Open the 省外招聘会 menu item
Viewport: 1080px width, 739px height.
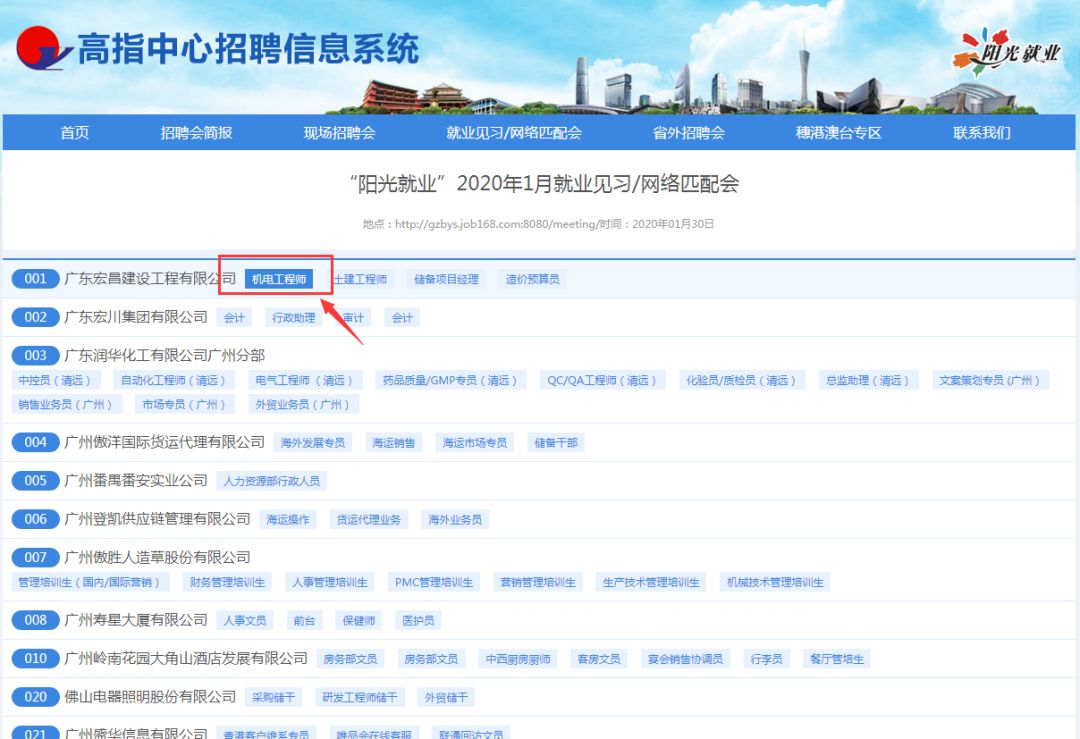tap(689, 133)
